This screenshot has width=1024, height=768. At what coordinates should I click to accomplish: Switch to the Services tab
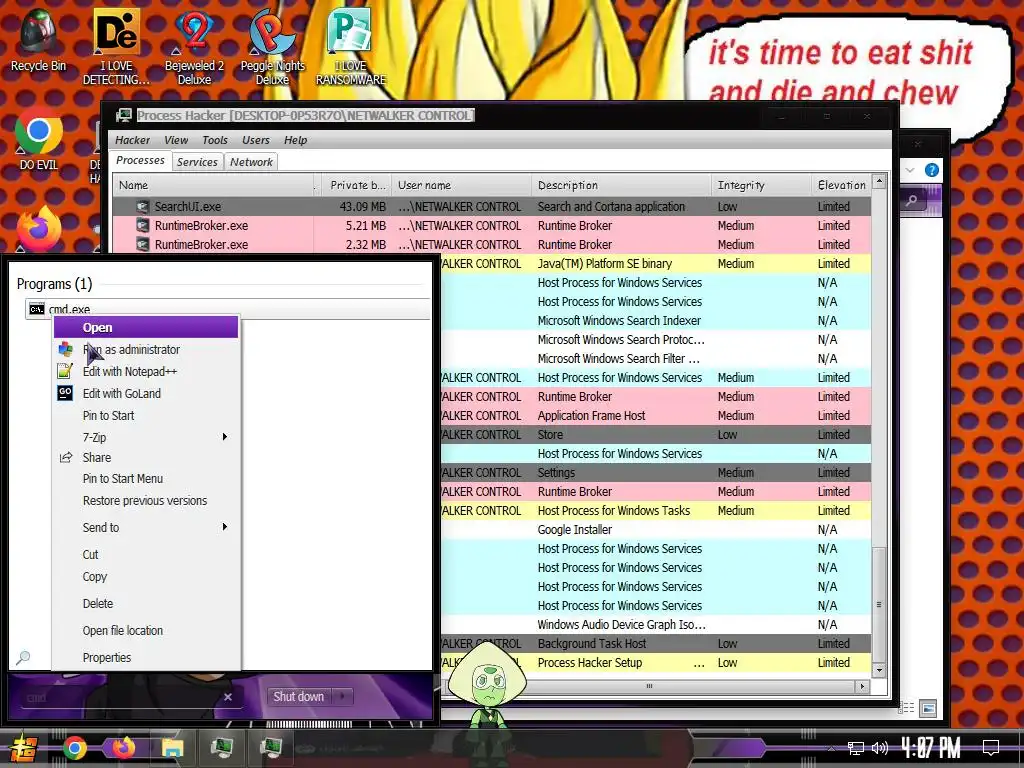point(197,162)
